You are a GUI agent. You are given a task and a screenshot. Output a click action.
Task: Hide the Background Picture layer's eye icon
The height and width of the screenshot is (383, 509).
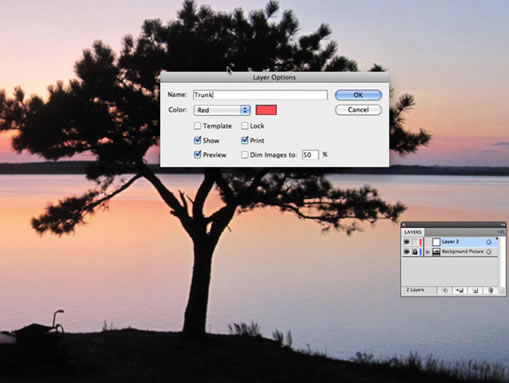(x=407, y=252)
